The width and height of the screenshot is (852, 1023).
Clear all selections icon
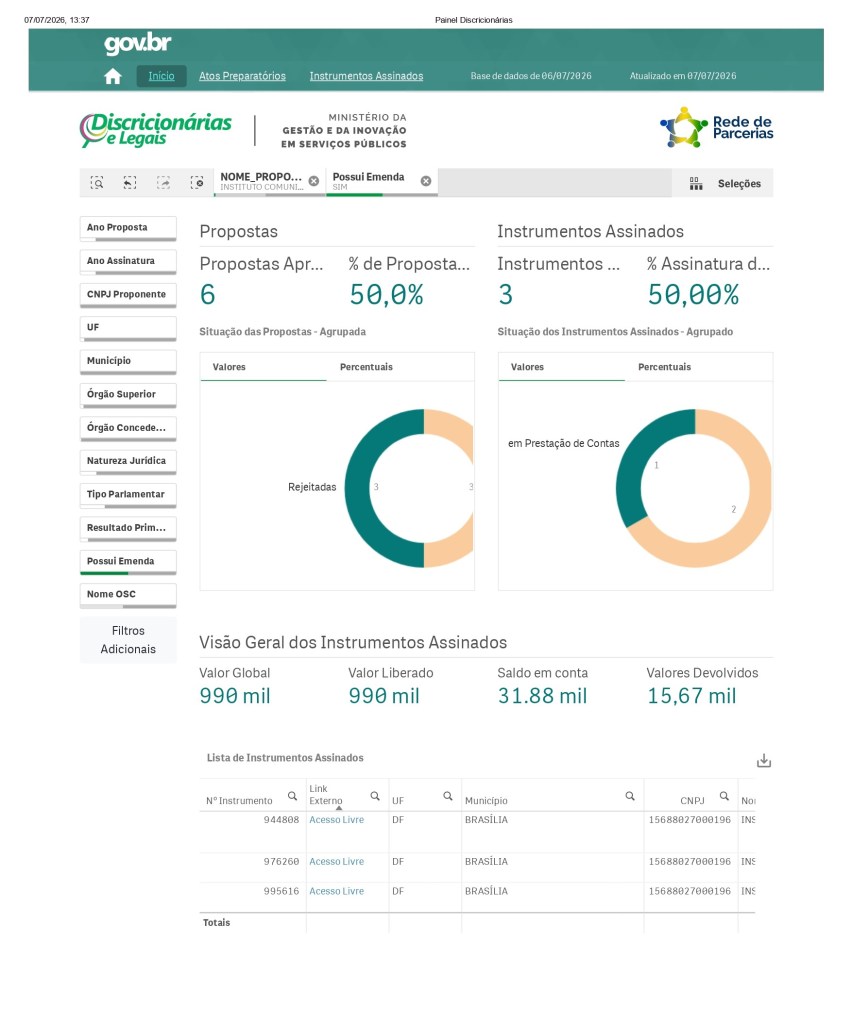[x=196, y=183]
